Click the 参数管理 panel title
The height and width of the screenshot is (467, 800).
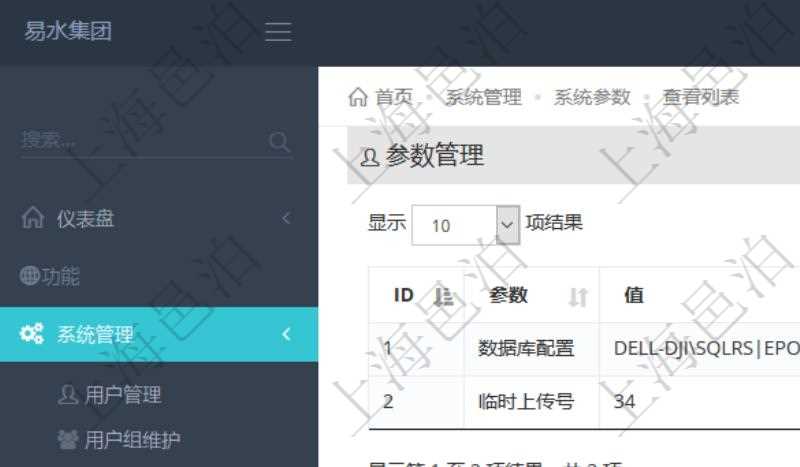point(434,155)
